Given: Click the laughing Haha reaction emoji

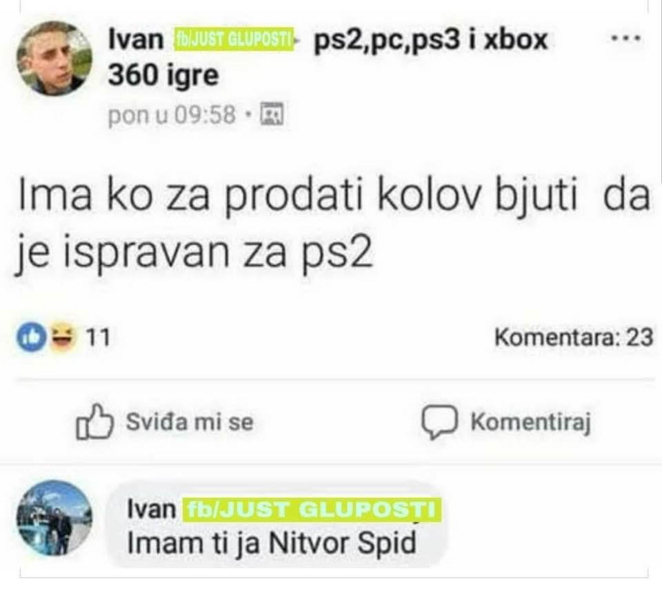Looking at the screenshot, I should click(x=62, y=337).
